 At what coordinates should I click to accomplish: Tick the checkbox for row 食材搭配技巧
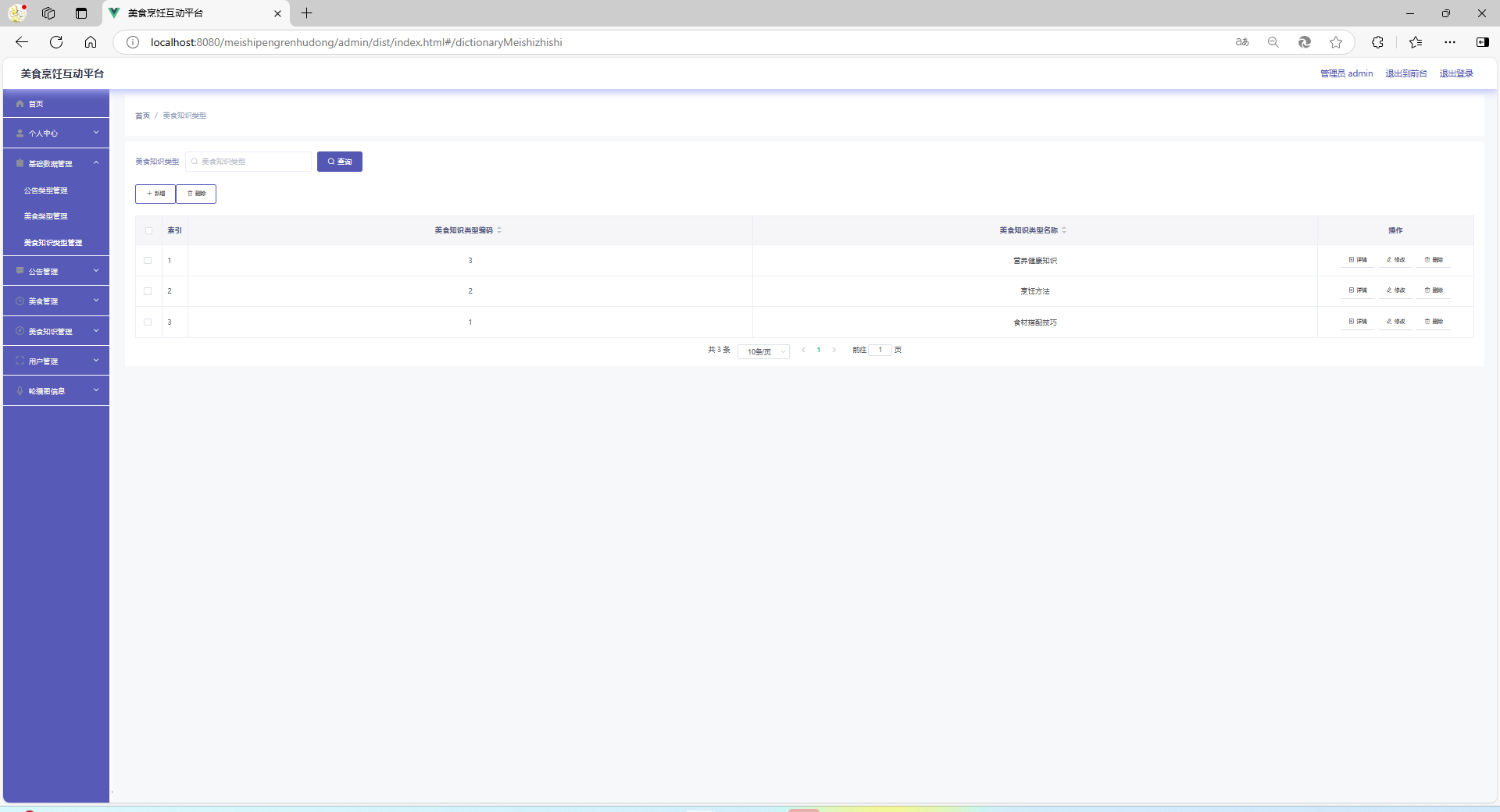coord(148,322)
